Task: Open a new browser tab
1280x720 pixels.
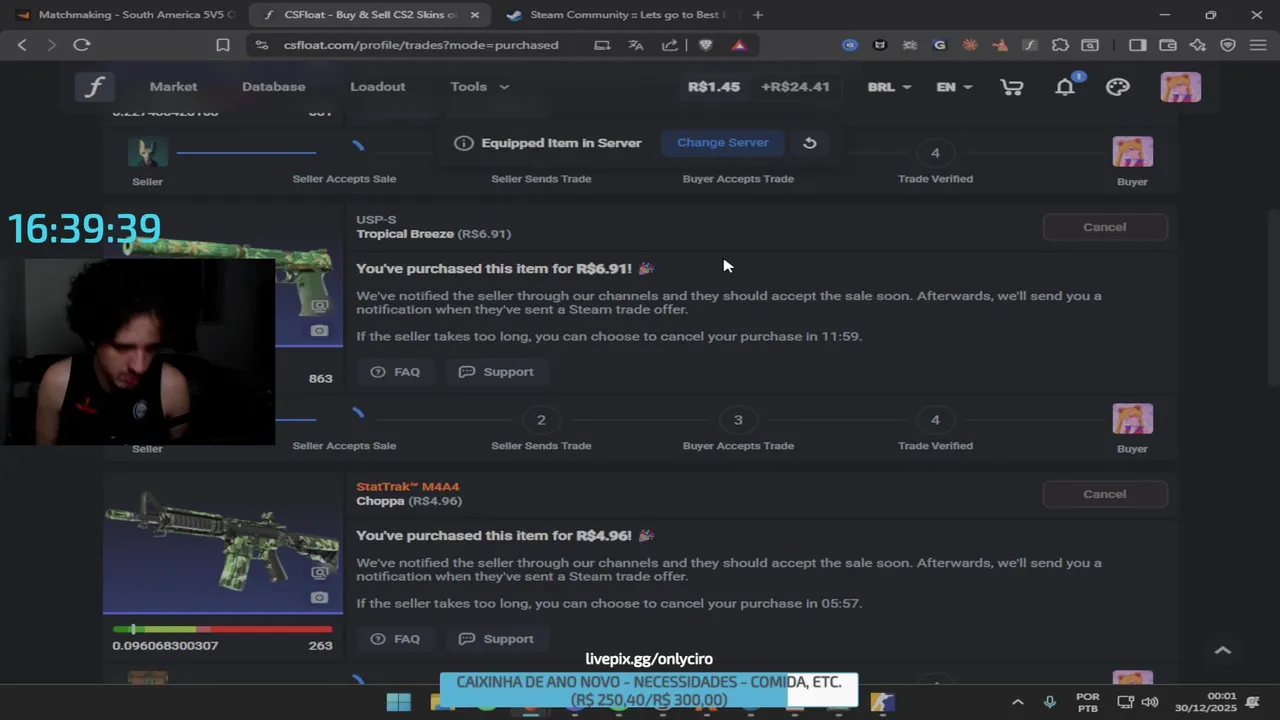Action: [x=758, y=15]
